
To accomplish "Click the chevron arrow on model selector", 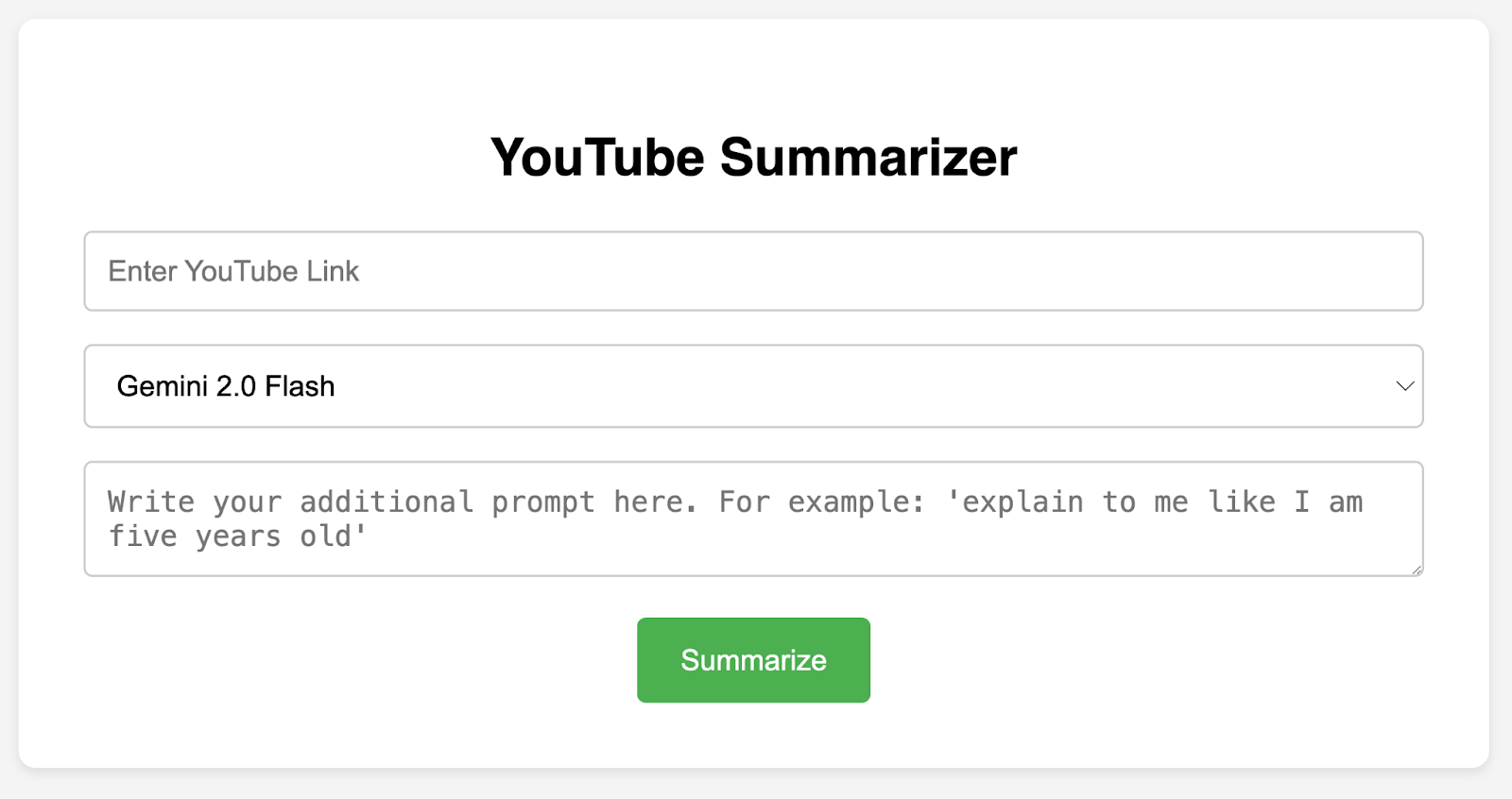I will click(1404, 386).
